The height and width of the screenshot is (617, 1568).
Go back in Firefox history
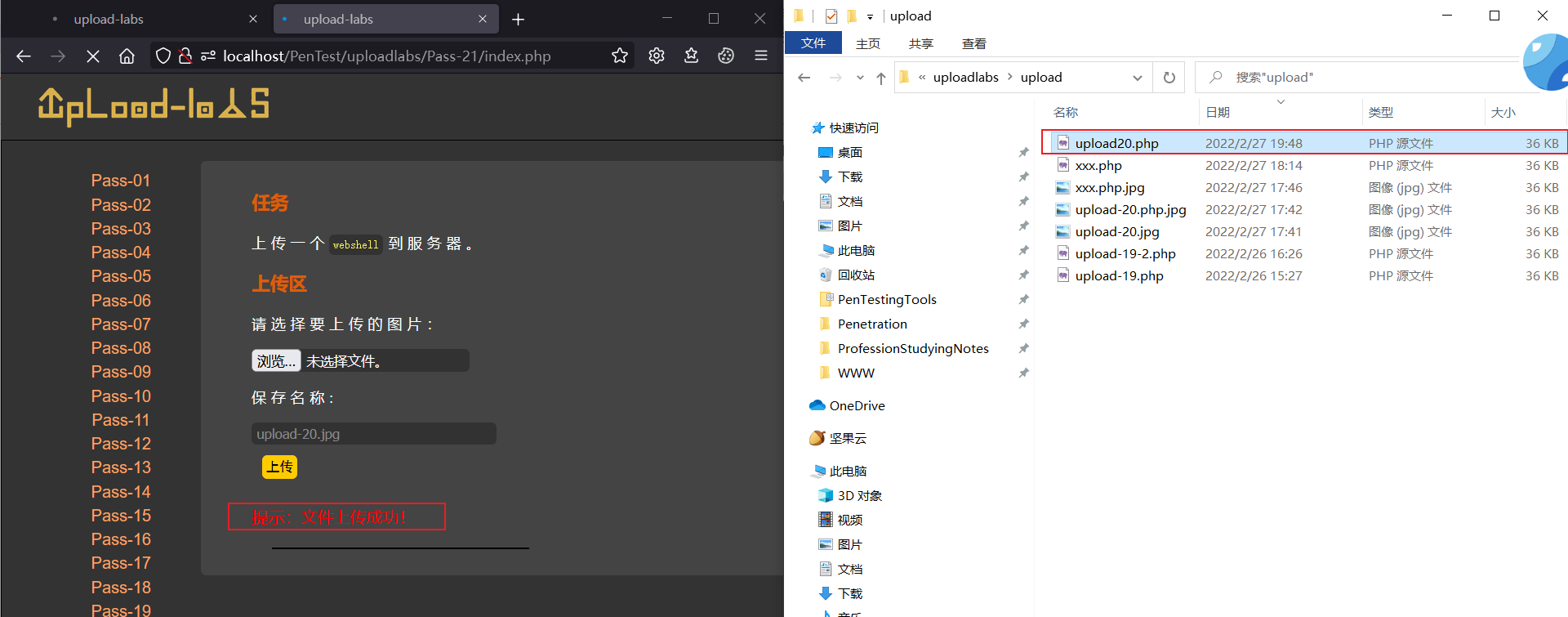24,56
